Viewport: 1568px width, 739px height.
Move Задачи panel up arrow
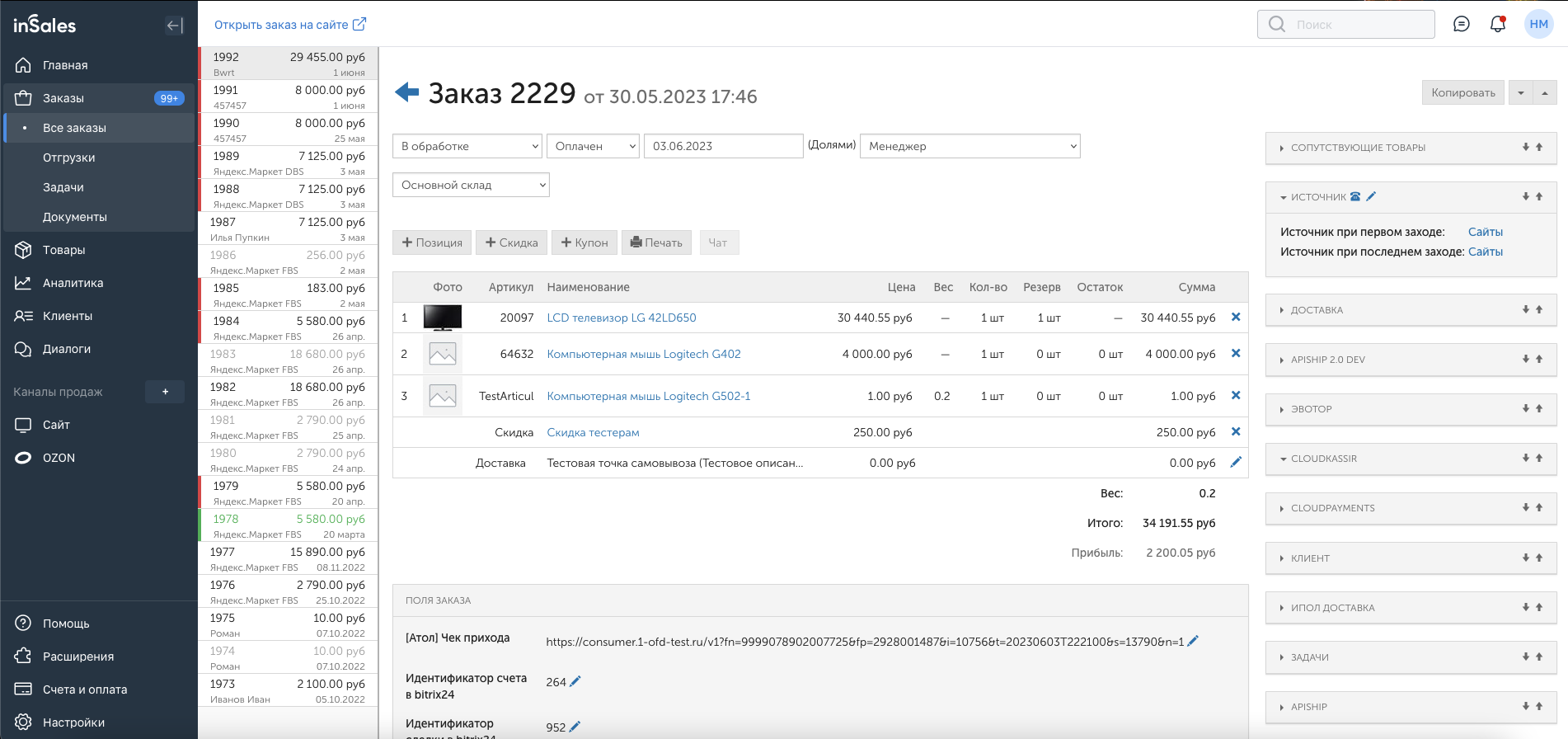click(1539, 657)
